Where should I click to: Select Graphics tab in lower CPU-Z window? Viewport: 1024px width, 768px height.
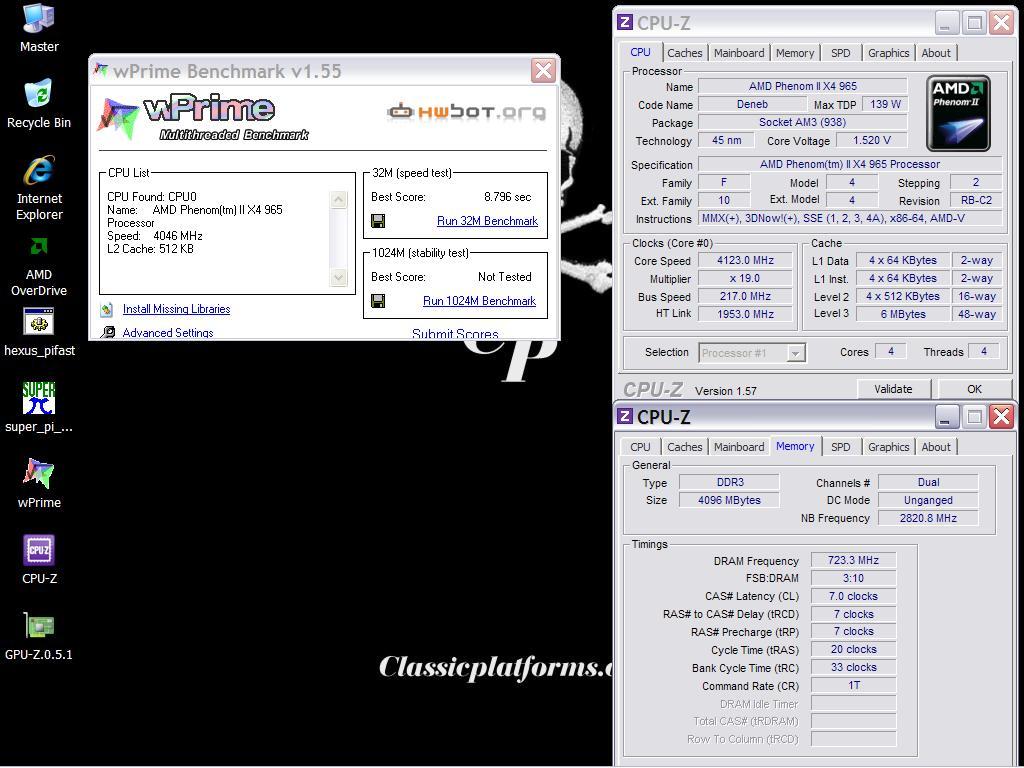click(888, 447)
